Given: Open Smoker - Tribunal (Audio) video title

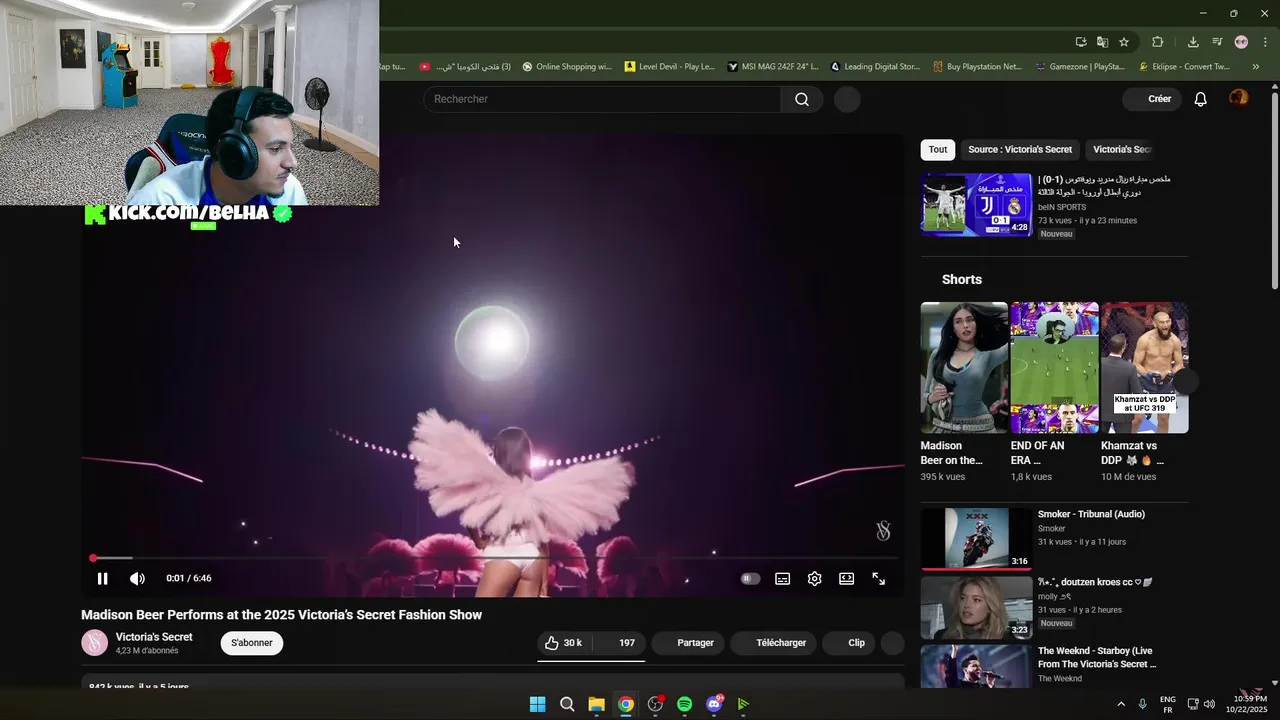Looking at the screenshot, I should tap(1091, 514).
